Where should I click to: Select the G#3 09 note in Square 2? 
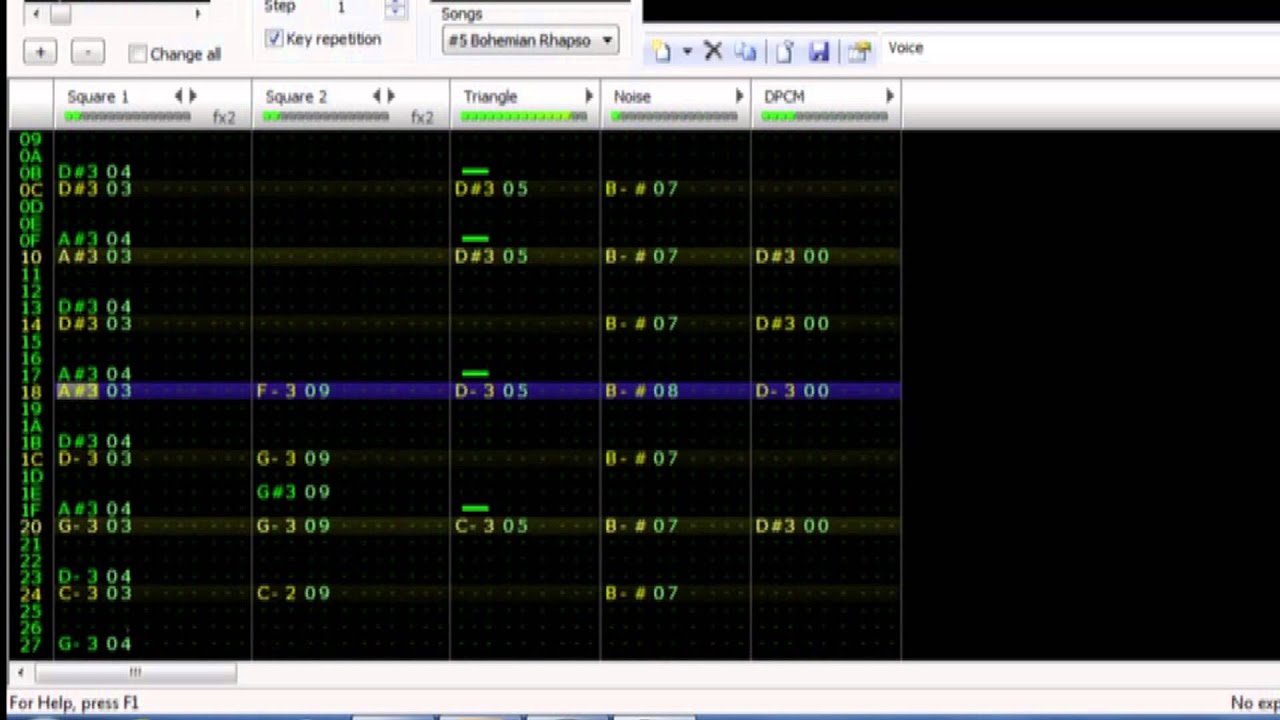293,492
